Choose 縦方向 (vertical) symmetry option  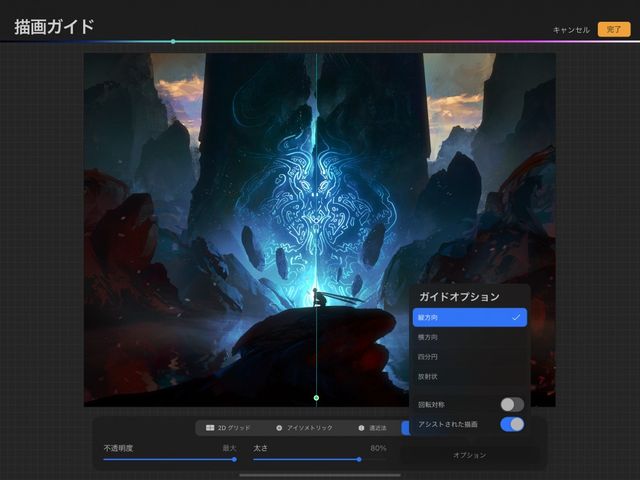coord(469,317)
